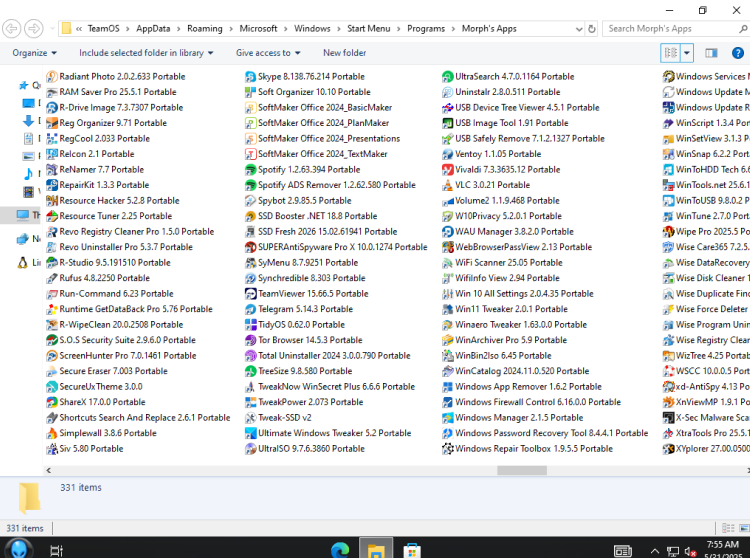
Task: Navigate to Microsoft in the address bar
Action: (x=258, y=29)
